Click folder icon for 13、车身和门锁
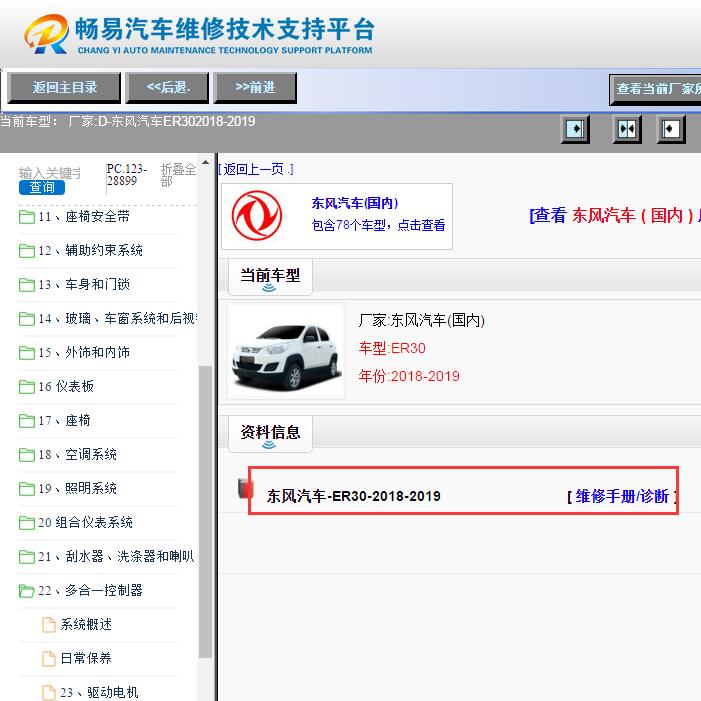701x701 pixels. (27, 285)
